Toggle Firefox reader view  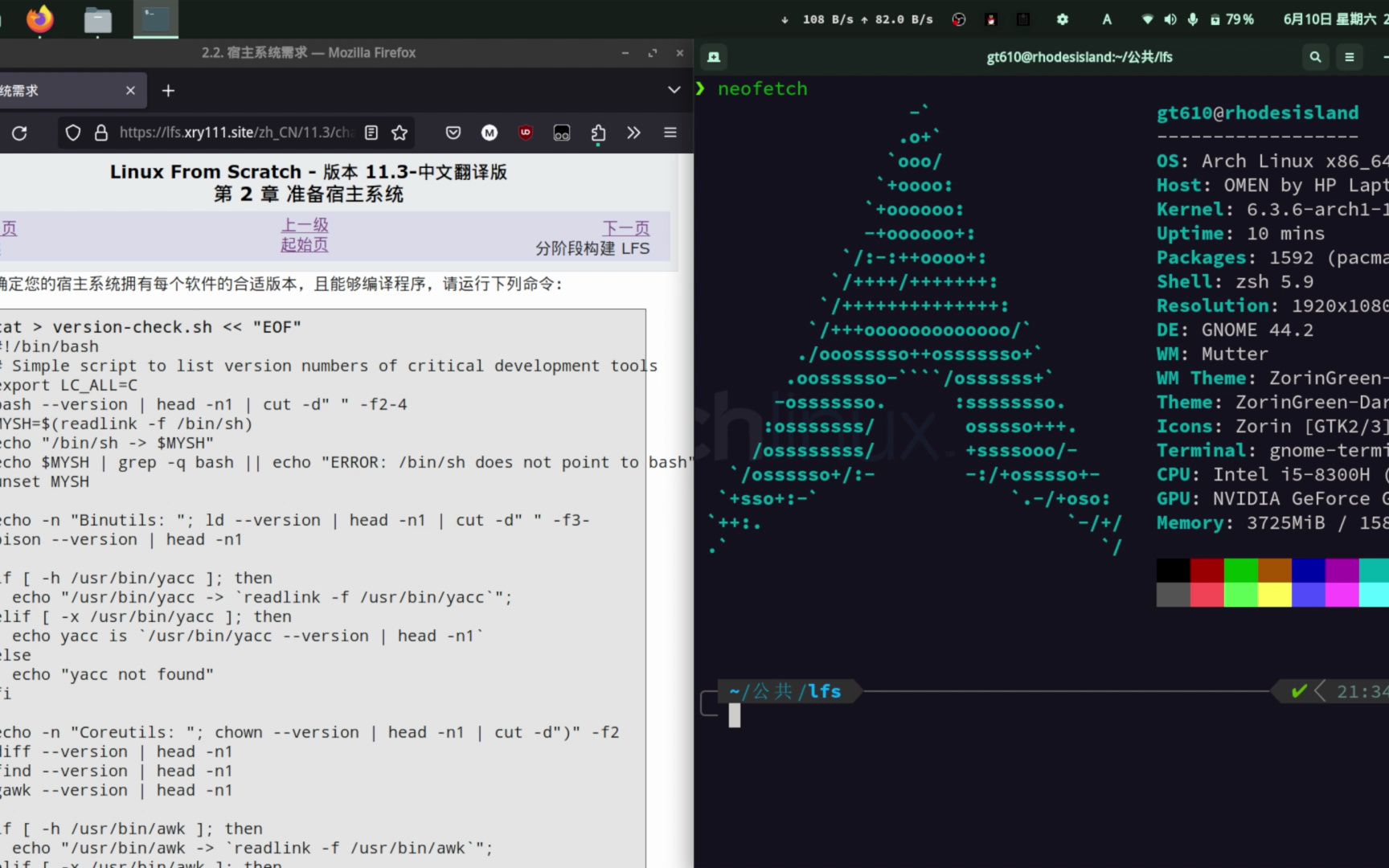tap(371, 133)
